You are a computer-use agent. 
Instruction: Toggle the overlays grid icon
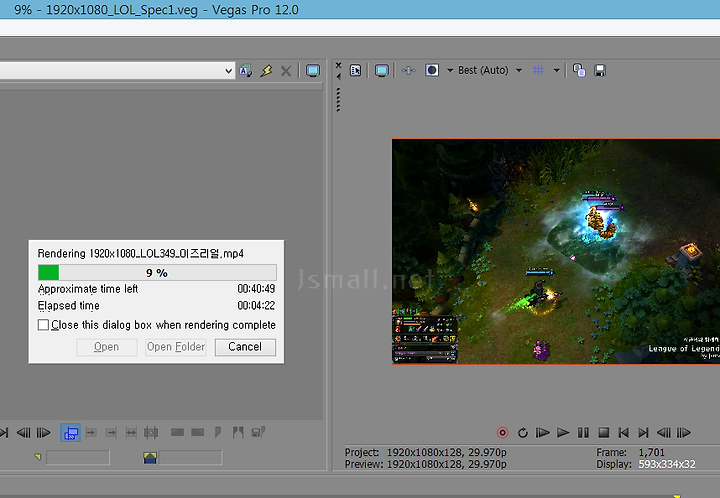point(538,70)
